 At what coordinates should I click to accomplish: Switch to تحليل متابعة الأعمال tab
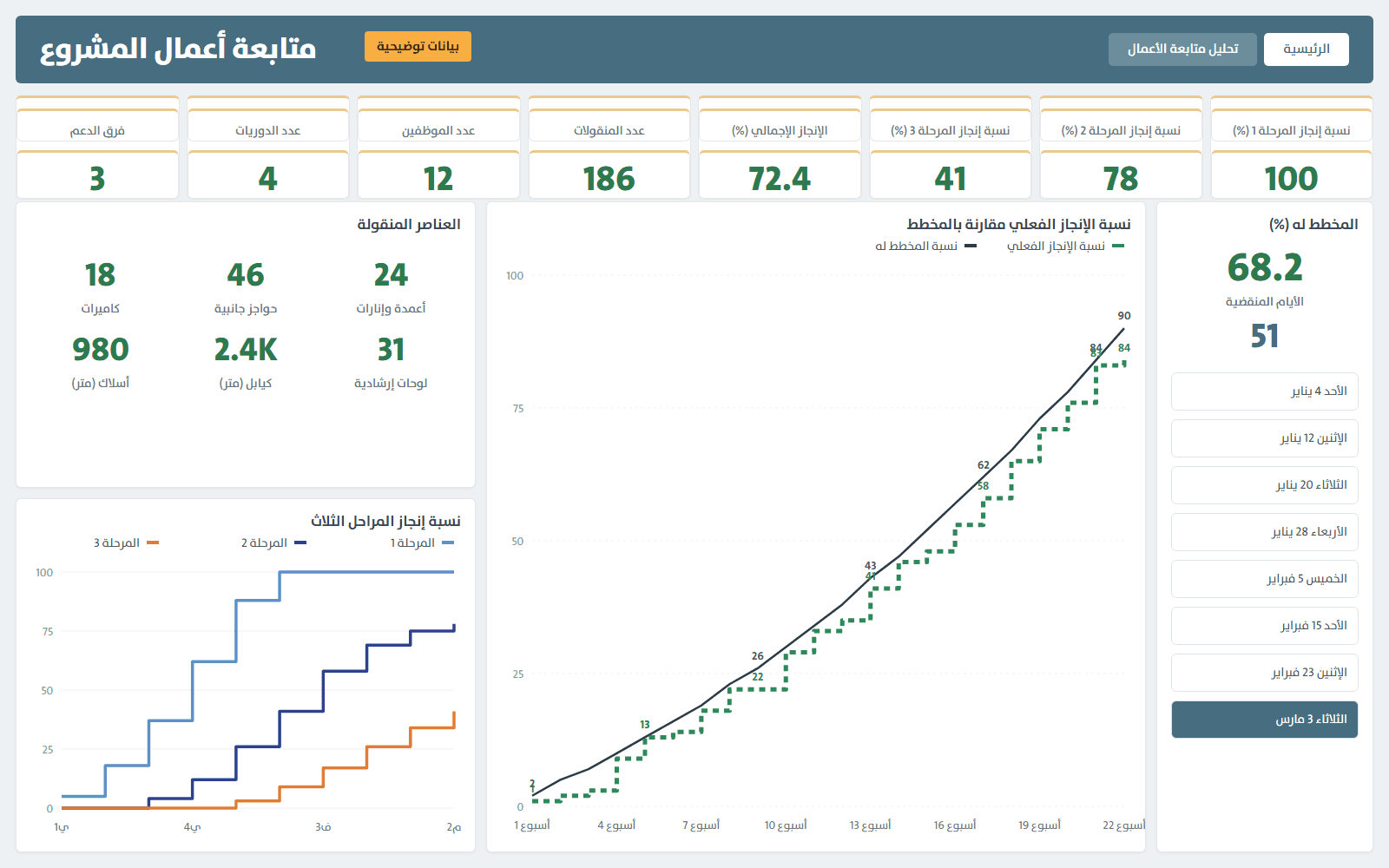click(x=1182, y=49)
